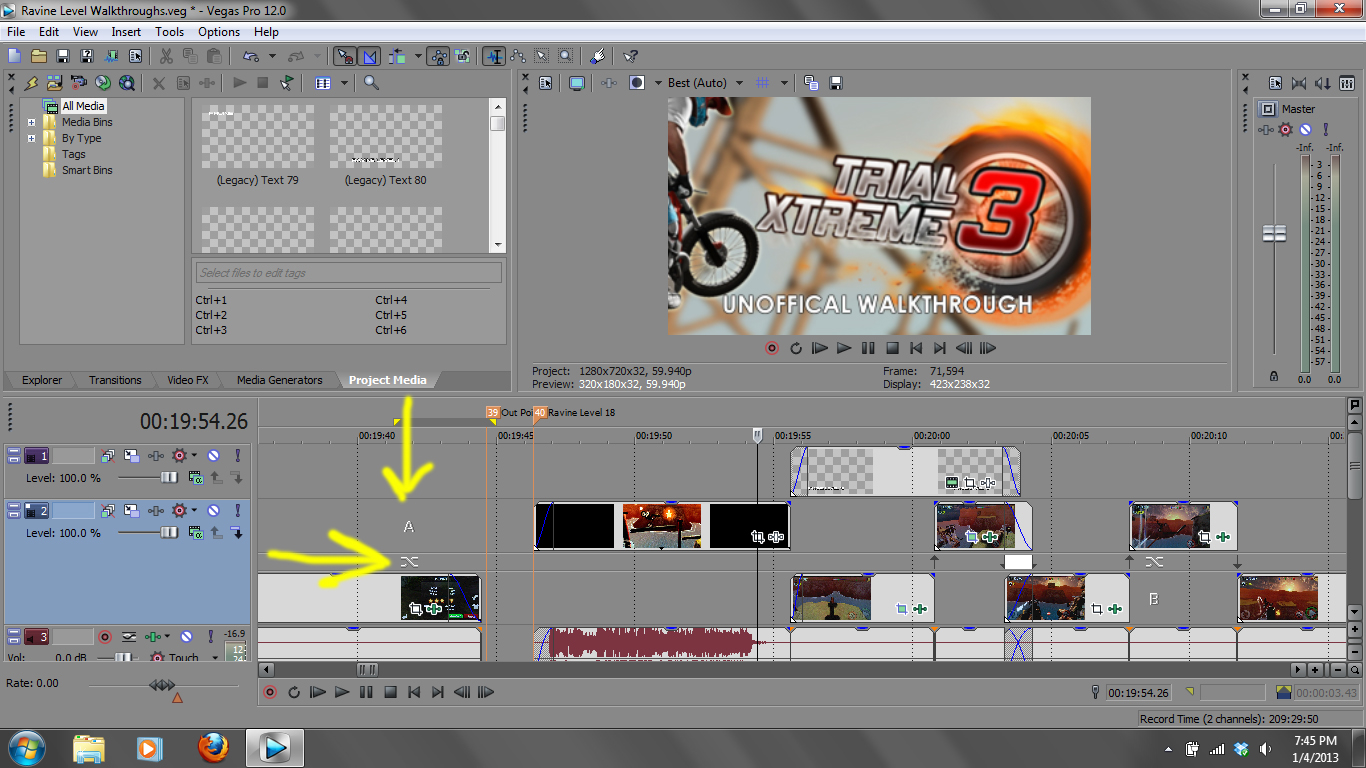Arm audio track 3 for record
The width and height of the screenshot is (1366, 768).
click(x=104, y=636)
